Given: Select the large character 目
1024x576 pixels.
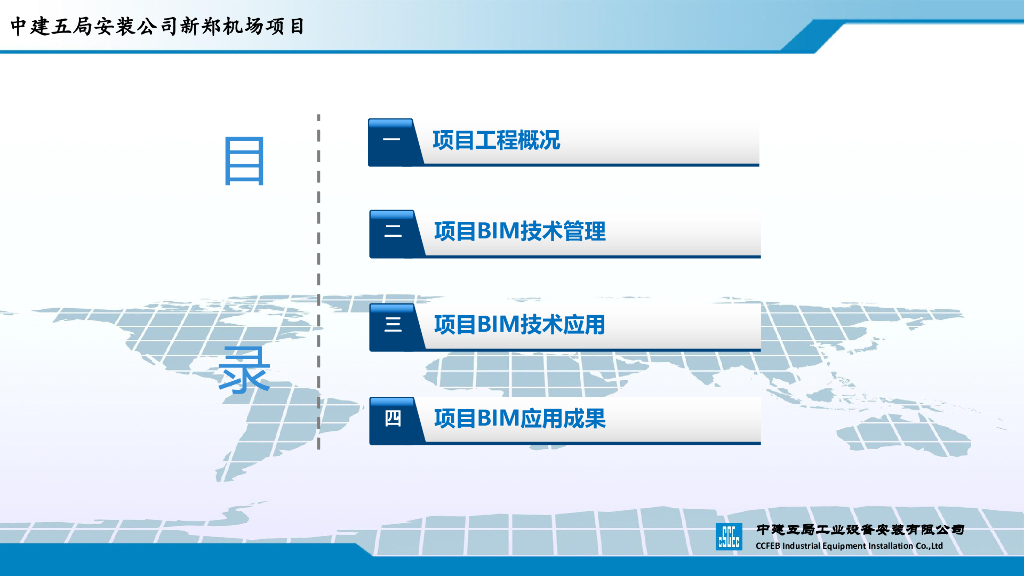Looking at the screenshot, I should 244,161.
